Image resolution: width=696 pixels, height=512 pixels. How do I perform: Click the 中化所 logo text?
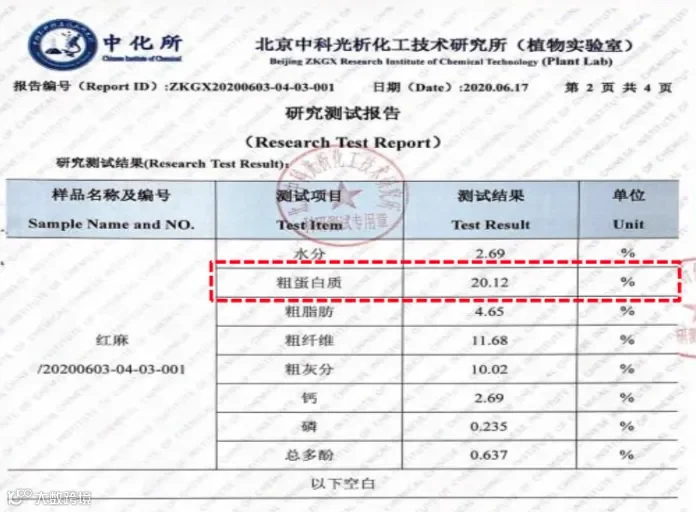click(x=143, y=43)
